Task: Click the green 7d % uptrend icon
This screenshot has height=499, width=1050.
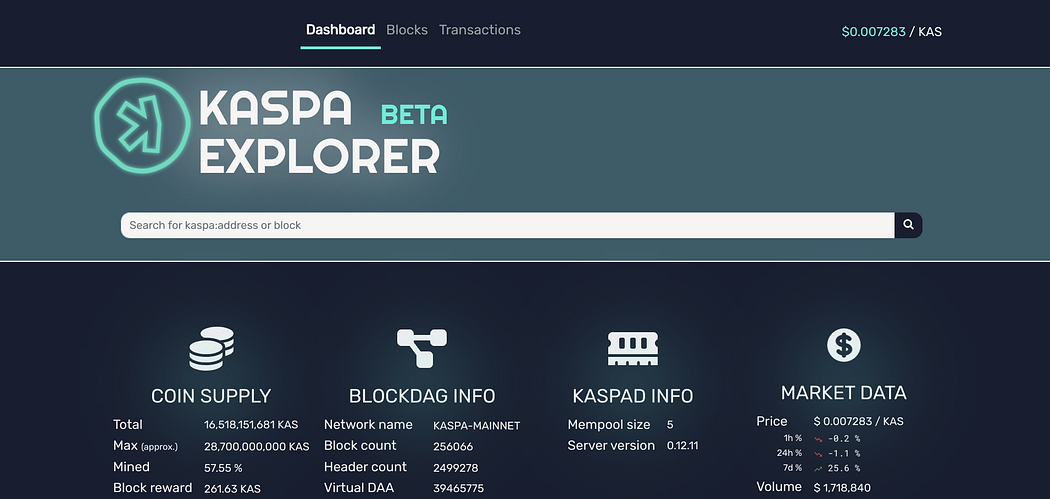Action: (x=818, y=469)
